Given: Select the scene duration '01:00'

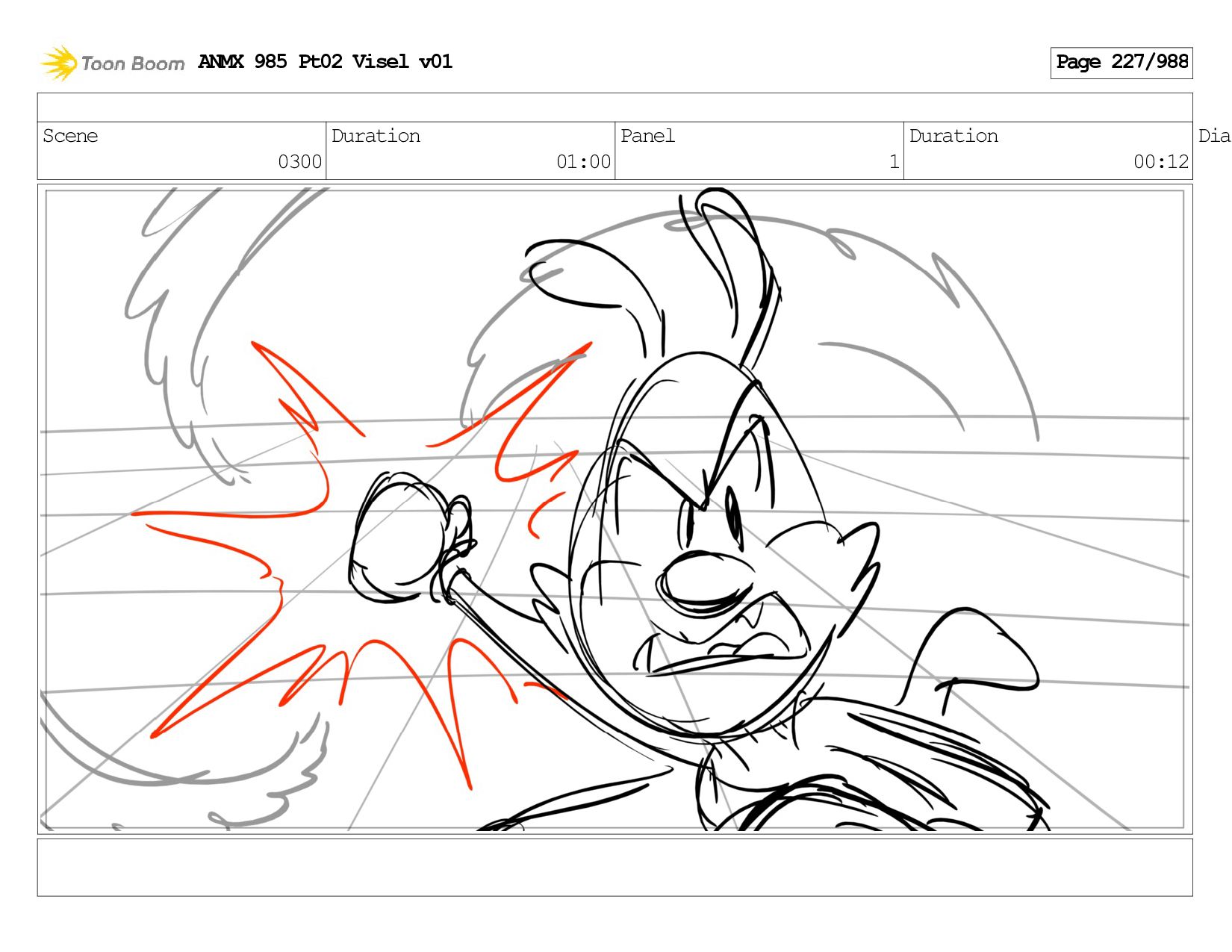Looking at the screenshot, I should coord(583,162).
